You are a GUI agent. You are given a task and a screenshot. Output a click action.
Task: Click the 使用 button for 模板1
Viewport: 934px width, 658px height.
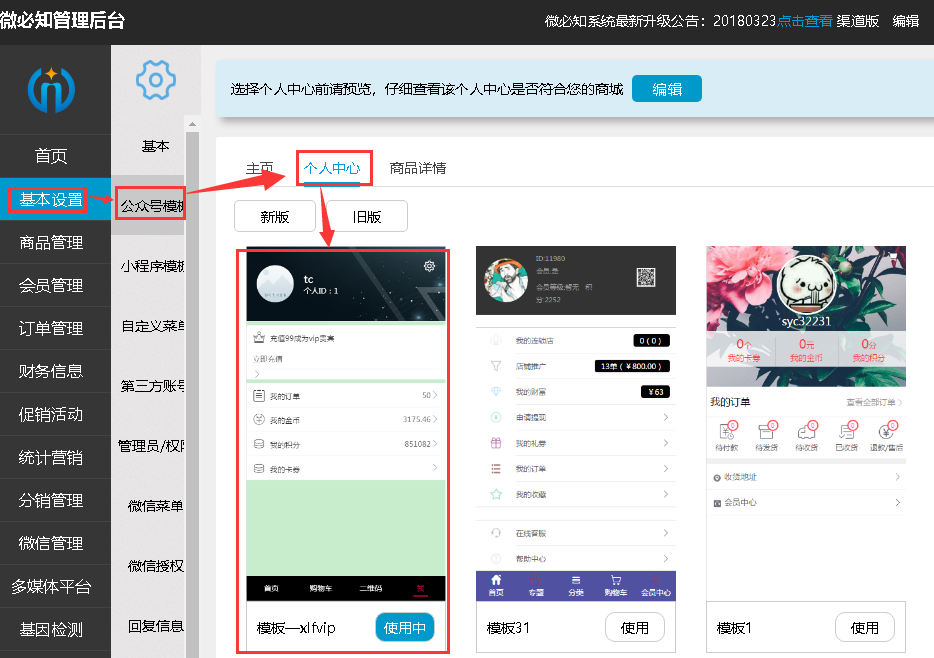pos(864,627)
